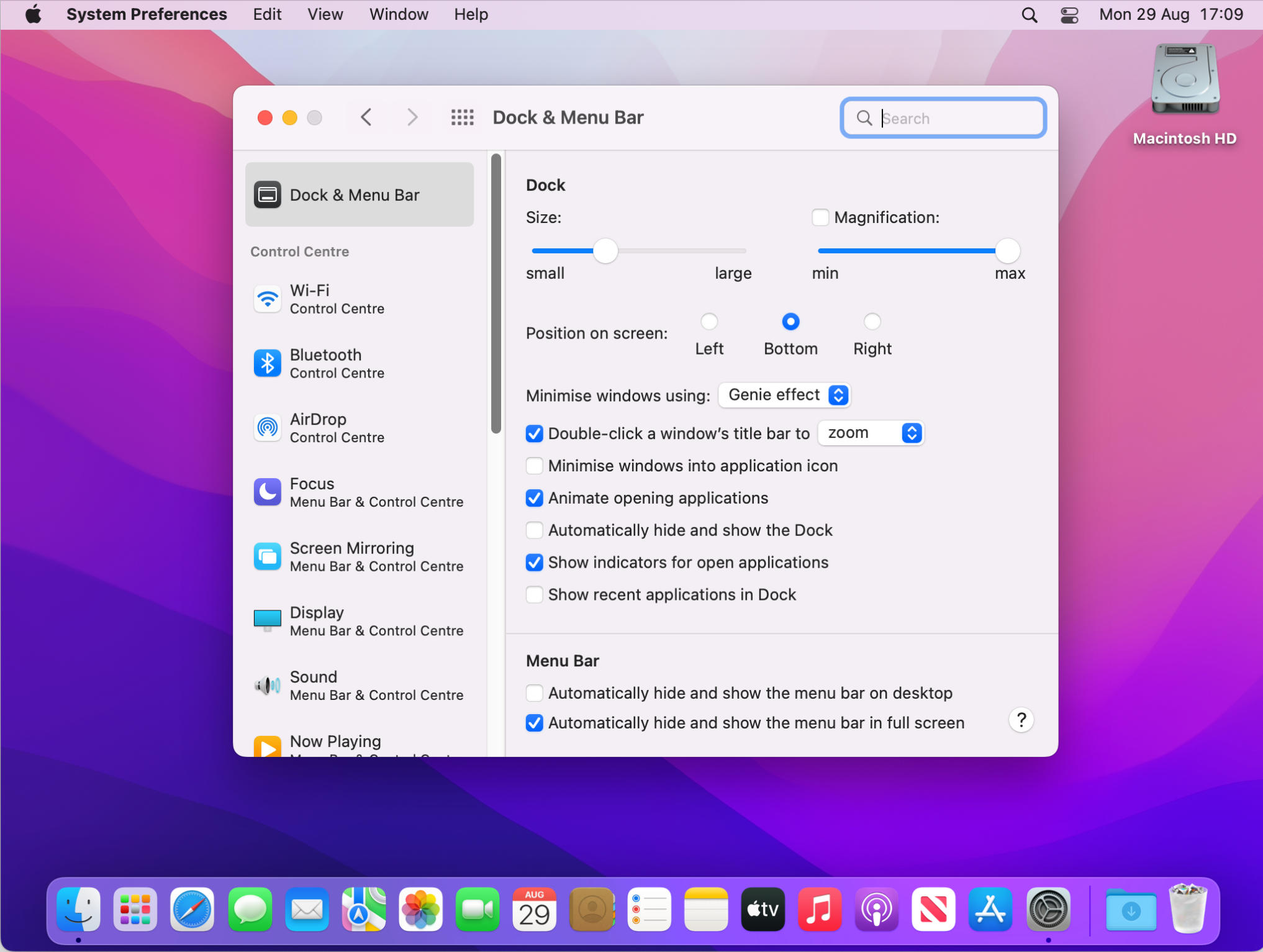
Task: Uncheck Double-click a window's title bar
Action: pos(535,433)
